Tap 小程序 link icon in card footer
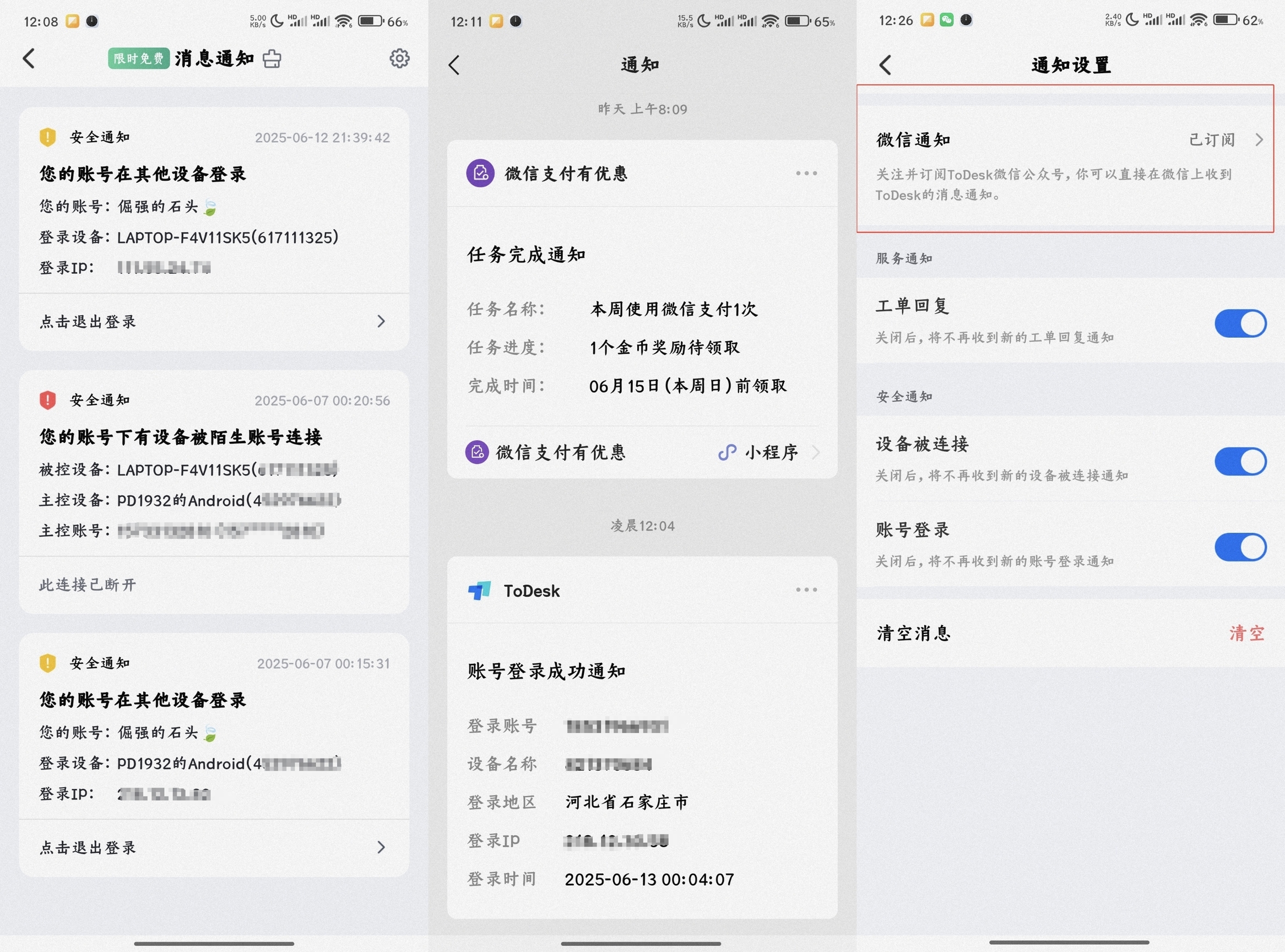This screenshot has width=1285, height=952. pos(728,452)
